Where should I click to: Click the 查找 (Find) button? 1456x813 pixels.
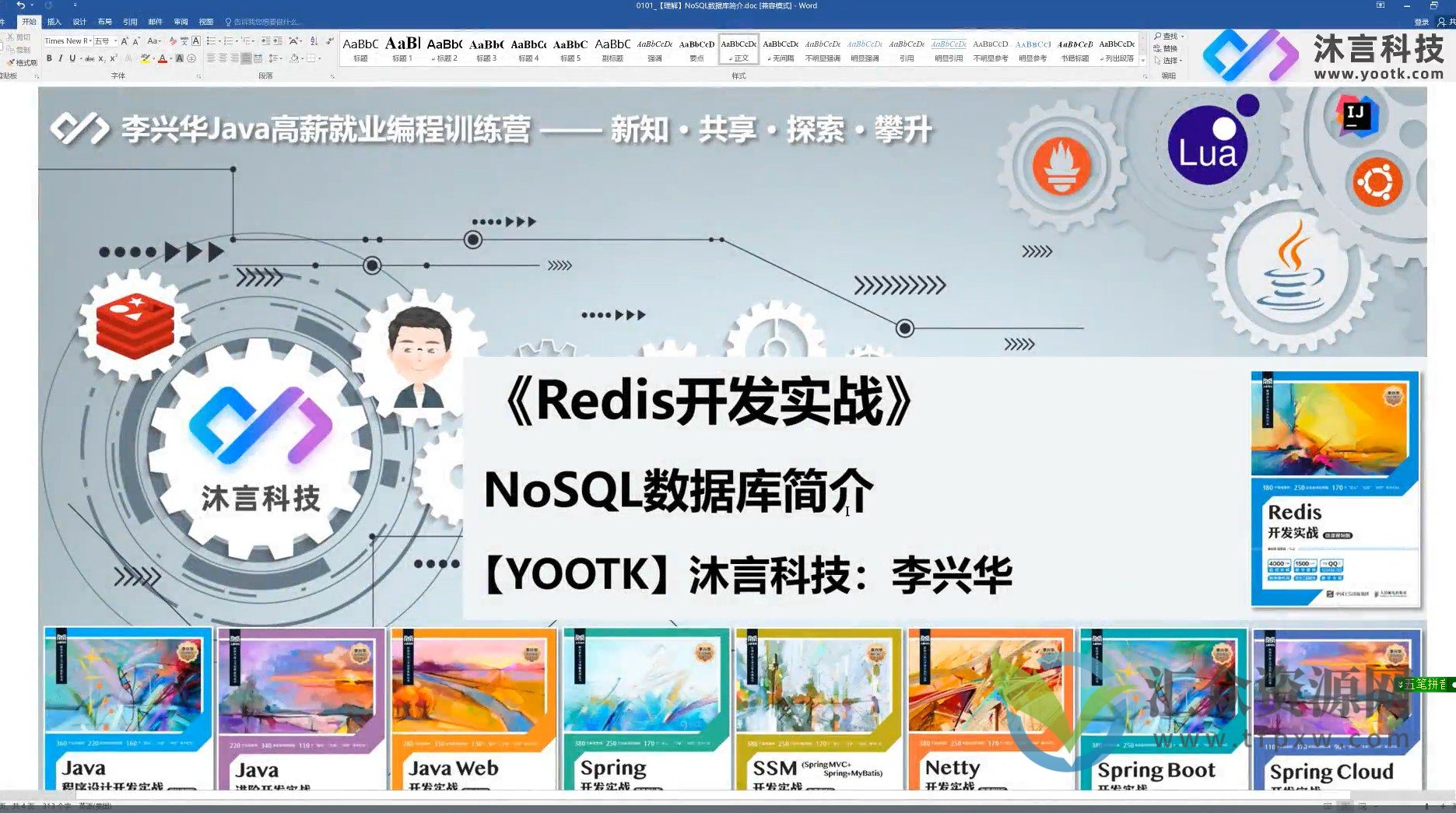[1167, 37]
